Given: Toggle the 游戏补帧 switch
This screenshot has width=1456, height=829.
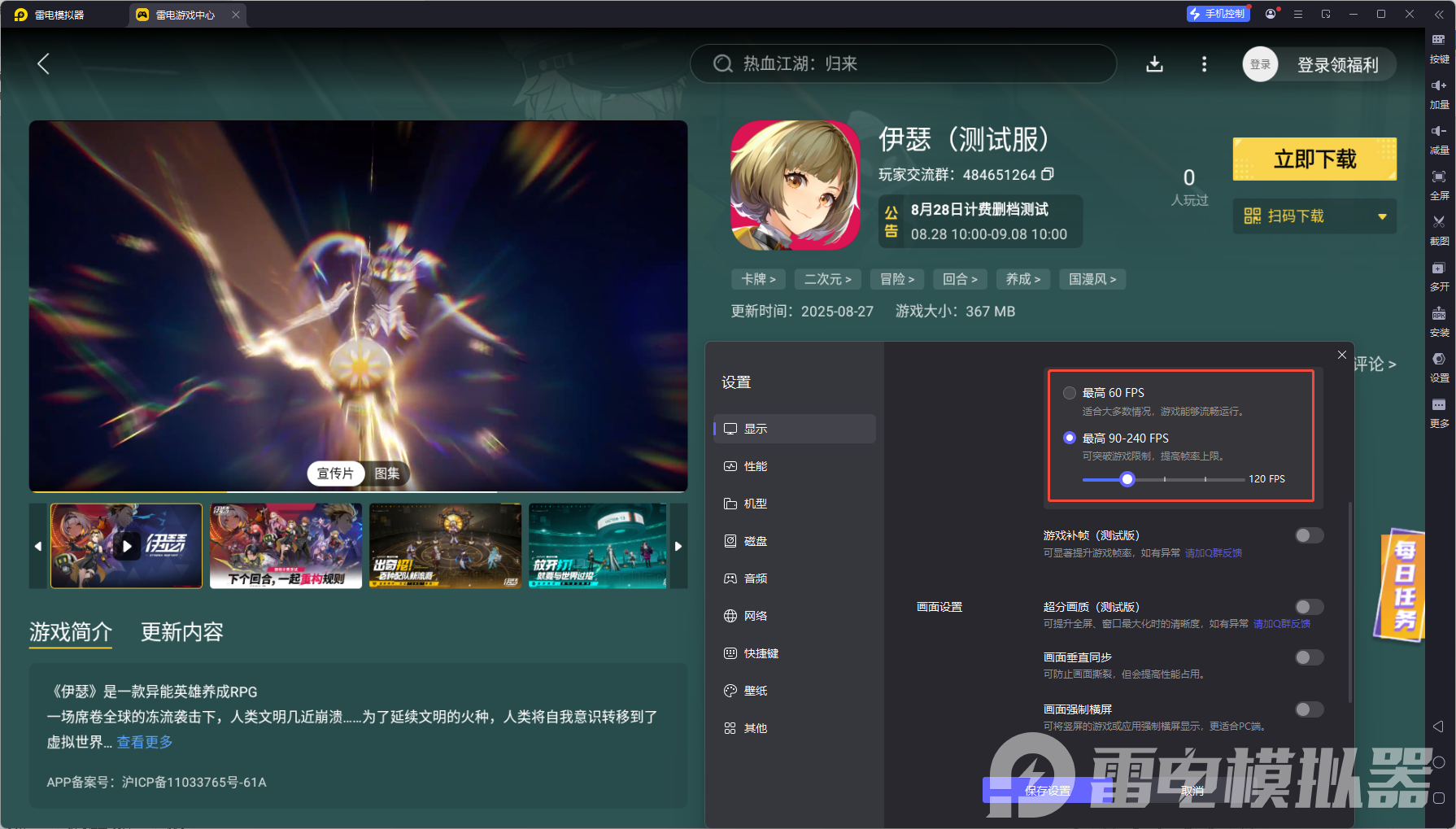Looking at the screenshot, I should [1310, 535].
